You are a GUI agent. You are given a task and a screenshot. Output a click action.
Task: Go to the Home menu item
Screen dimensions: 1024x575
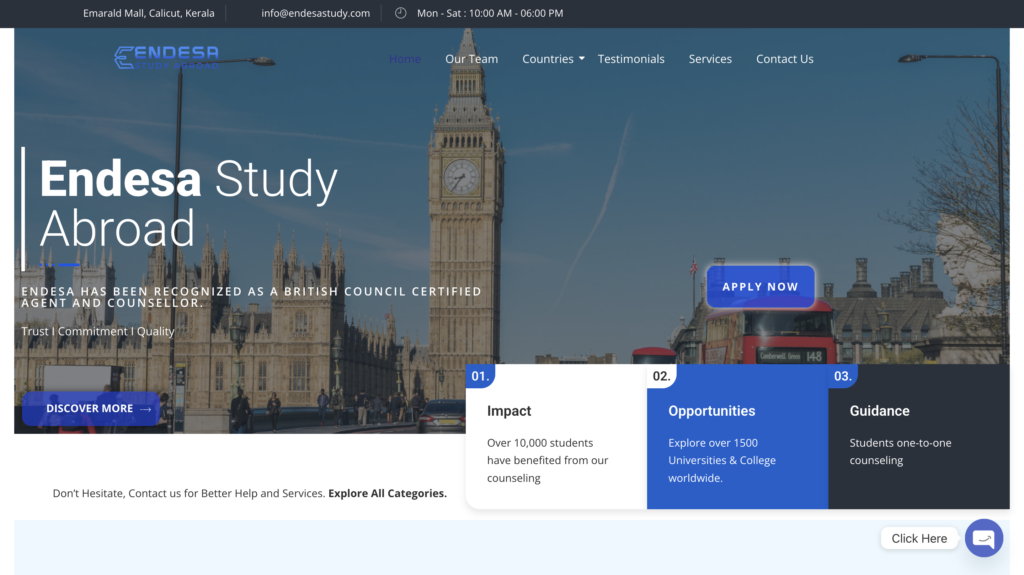(x=405, y=59)
